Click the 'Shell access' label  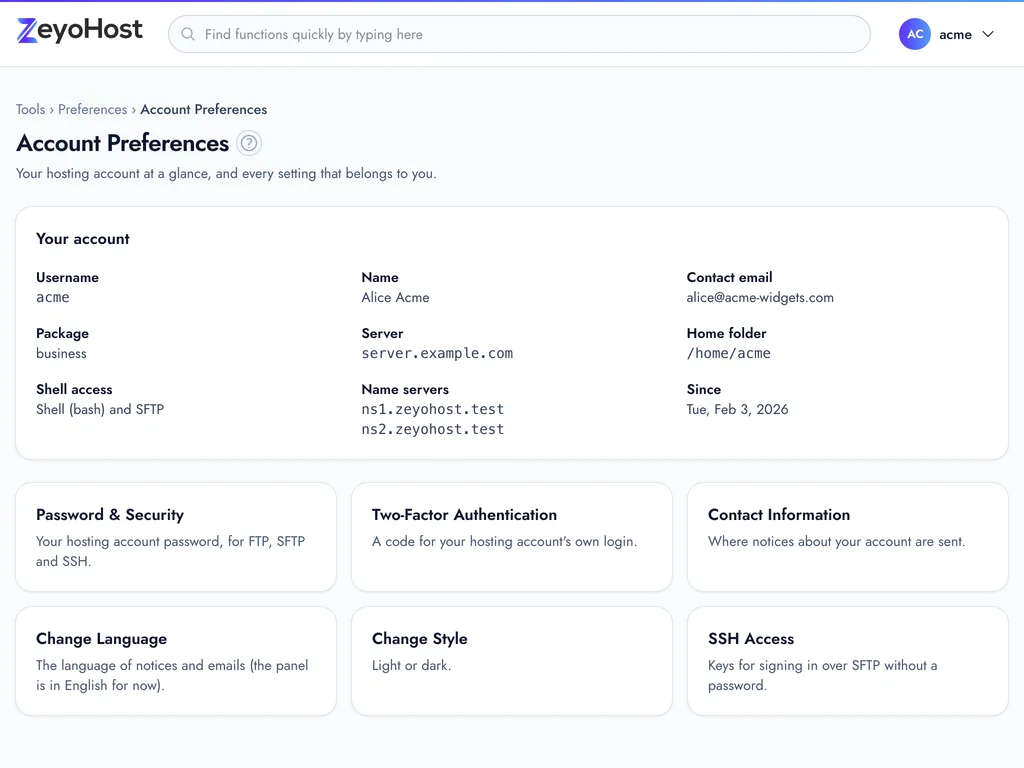click(x=74, y=389)
